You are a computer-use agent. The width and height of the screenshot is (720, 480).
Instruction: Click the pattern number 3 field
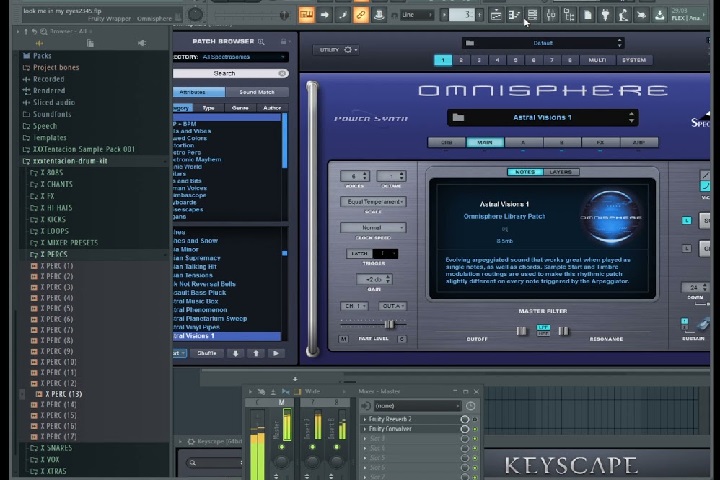[x=462, y=15]
